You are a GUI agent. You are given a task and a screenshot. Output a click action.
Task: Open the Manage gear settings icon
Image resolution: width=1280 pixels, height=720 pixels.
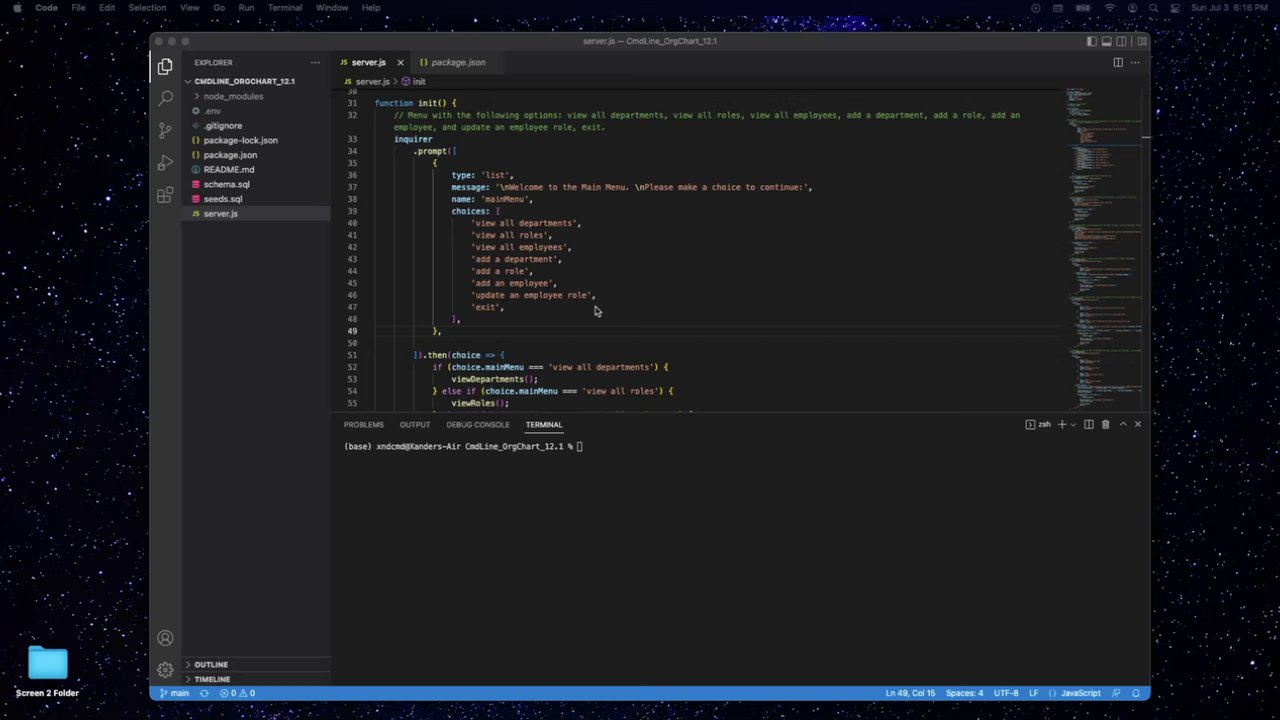pos(165,670)
